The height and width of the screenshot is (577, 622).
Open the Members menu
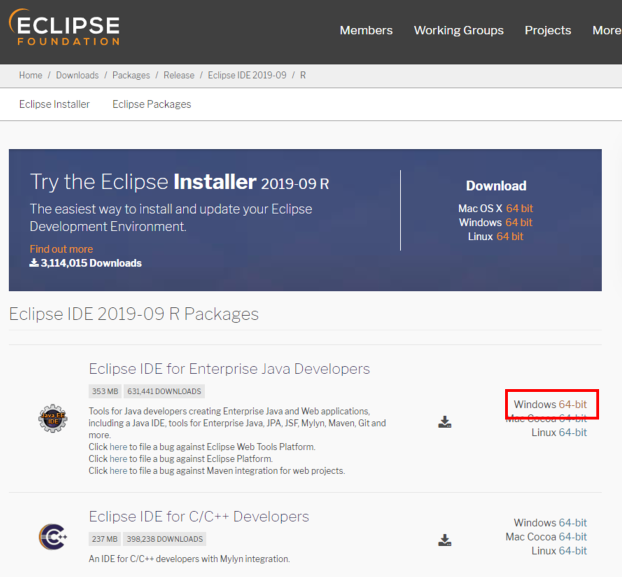(x=366, y=31)
